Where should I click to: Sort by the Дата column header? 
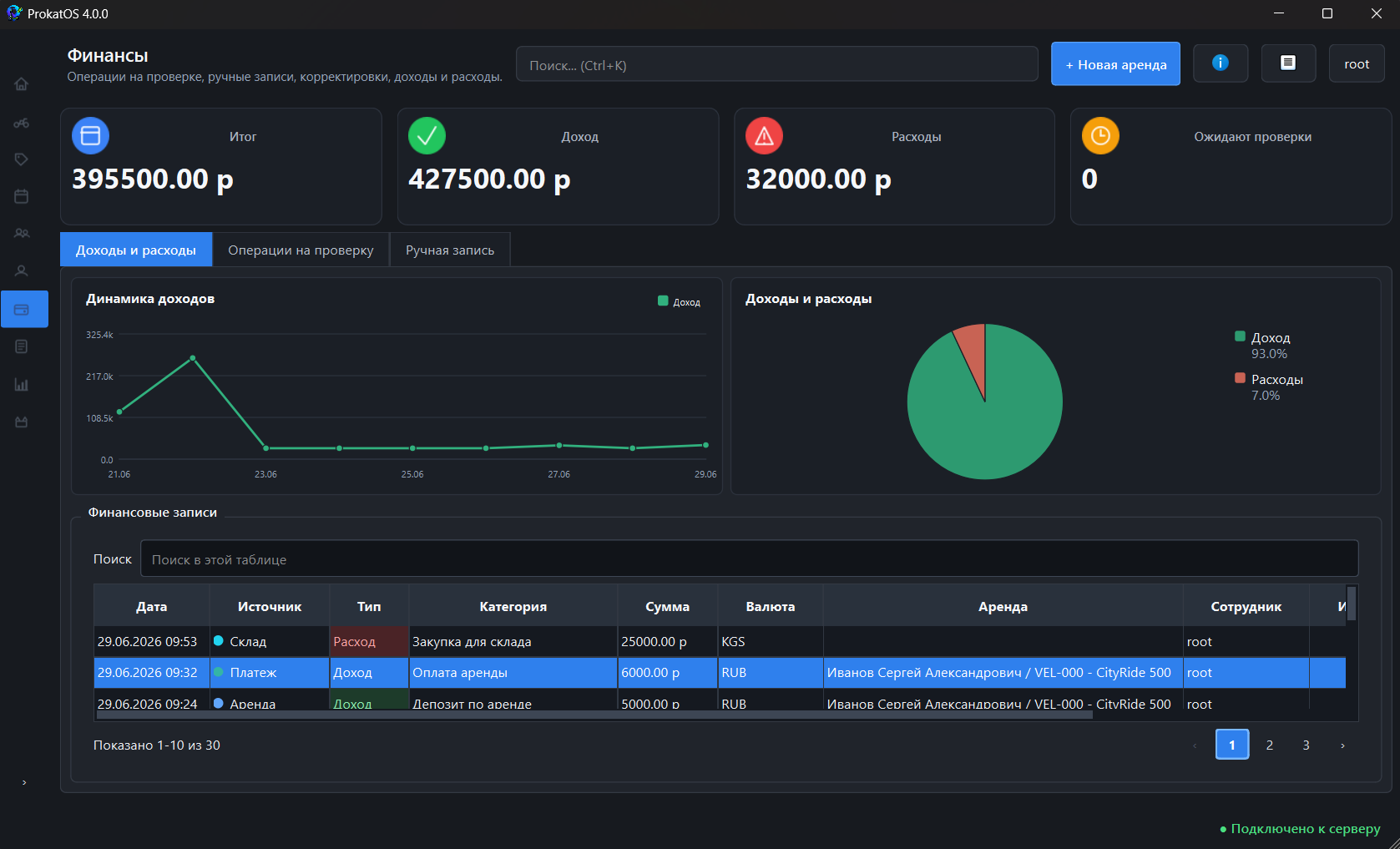[151, 606]
